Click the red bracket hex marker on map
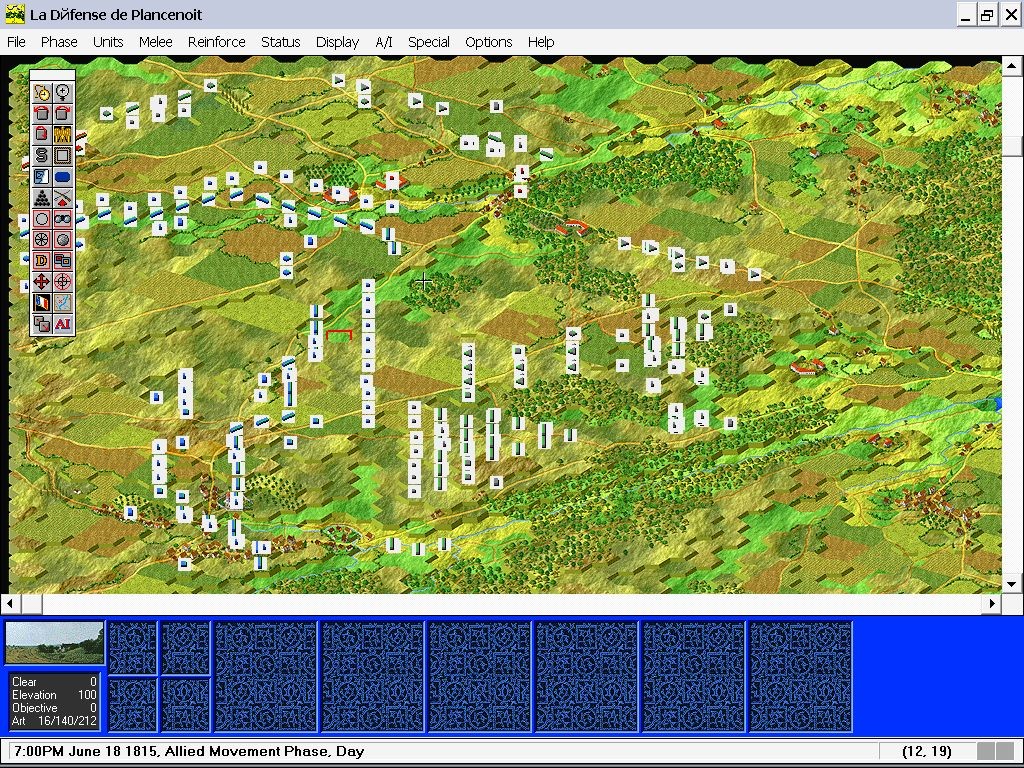This screenshot has width=1024, height=768. (339, 336)
